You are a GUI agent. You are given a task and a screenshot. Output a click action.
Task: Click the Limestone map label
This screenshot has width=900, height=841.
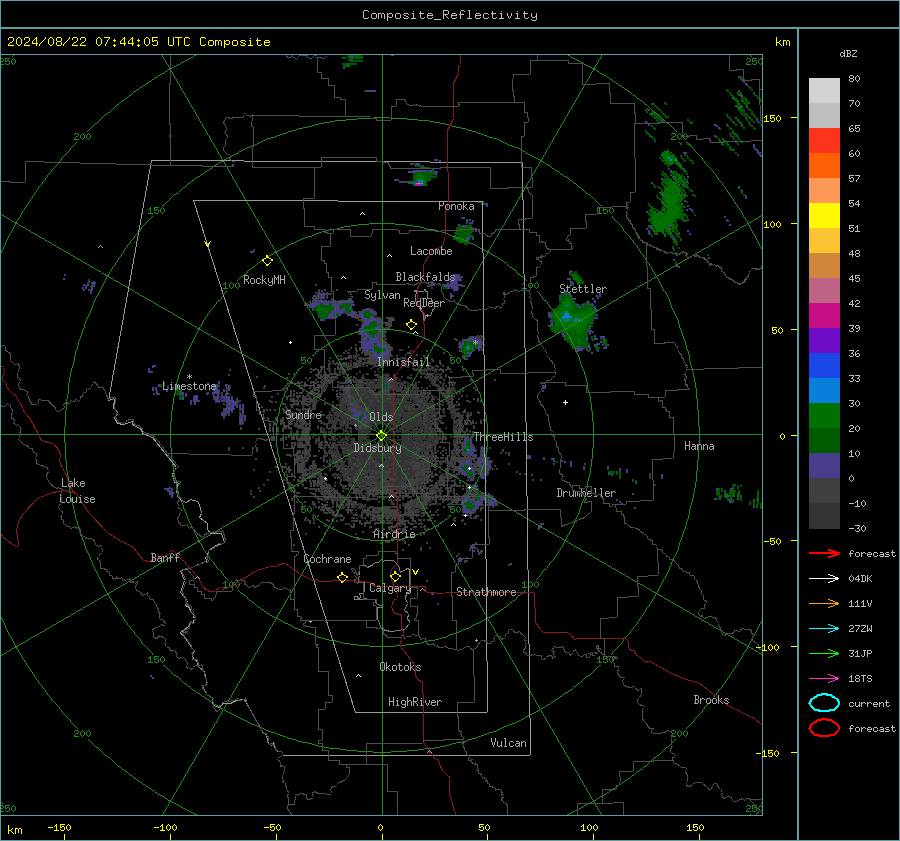(189, 386)
